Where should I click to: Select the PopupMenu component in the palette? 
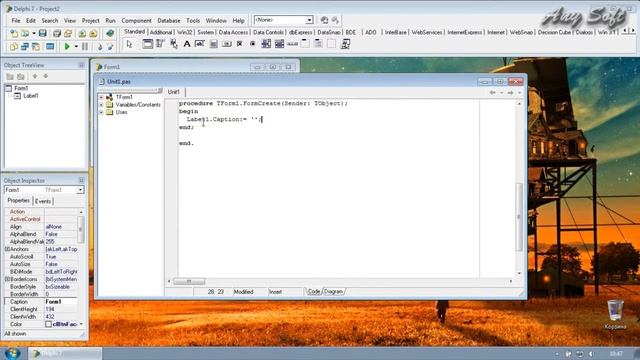(x=174, y=44)
